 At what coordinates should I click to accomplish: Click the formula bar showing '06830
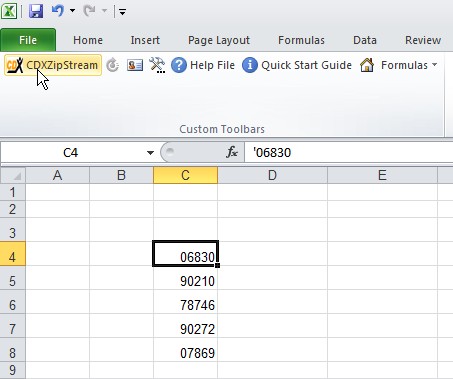[348, 153]
